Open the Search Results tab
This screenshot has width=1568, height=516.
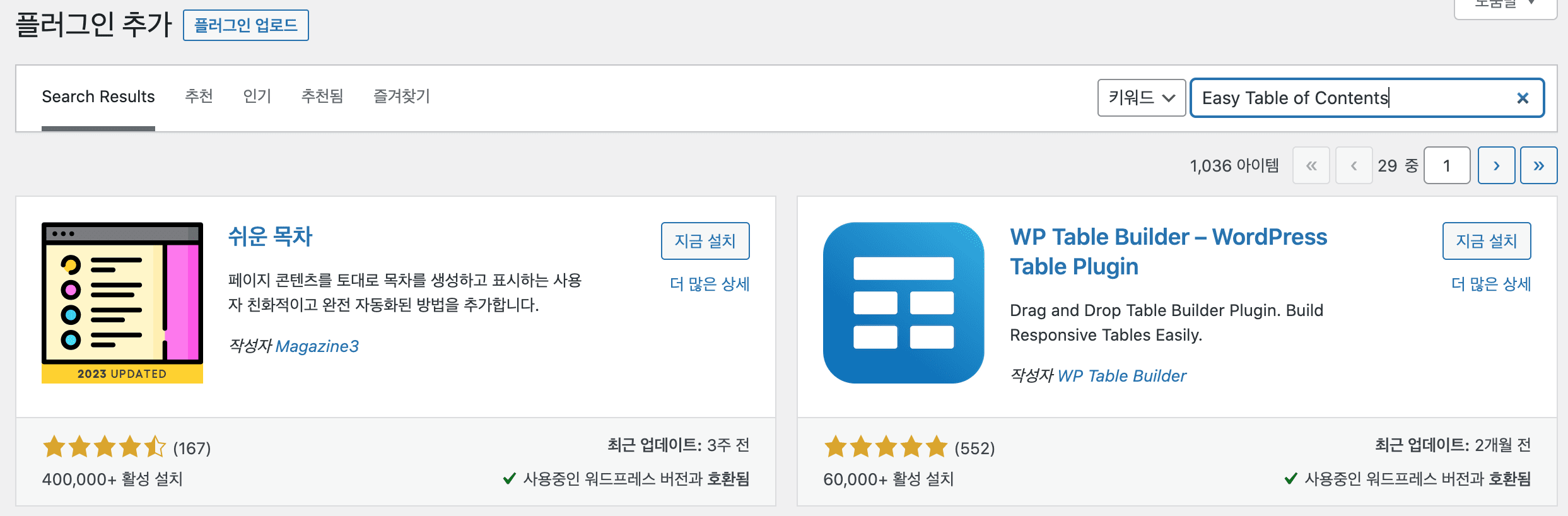(x=98, y=97)
